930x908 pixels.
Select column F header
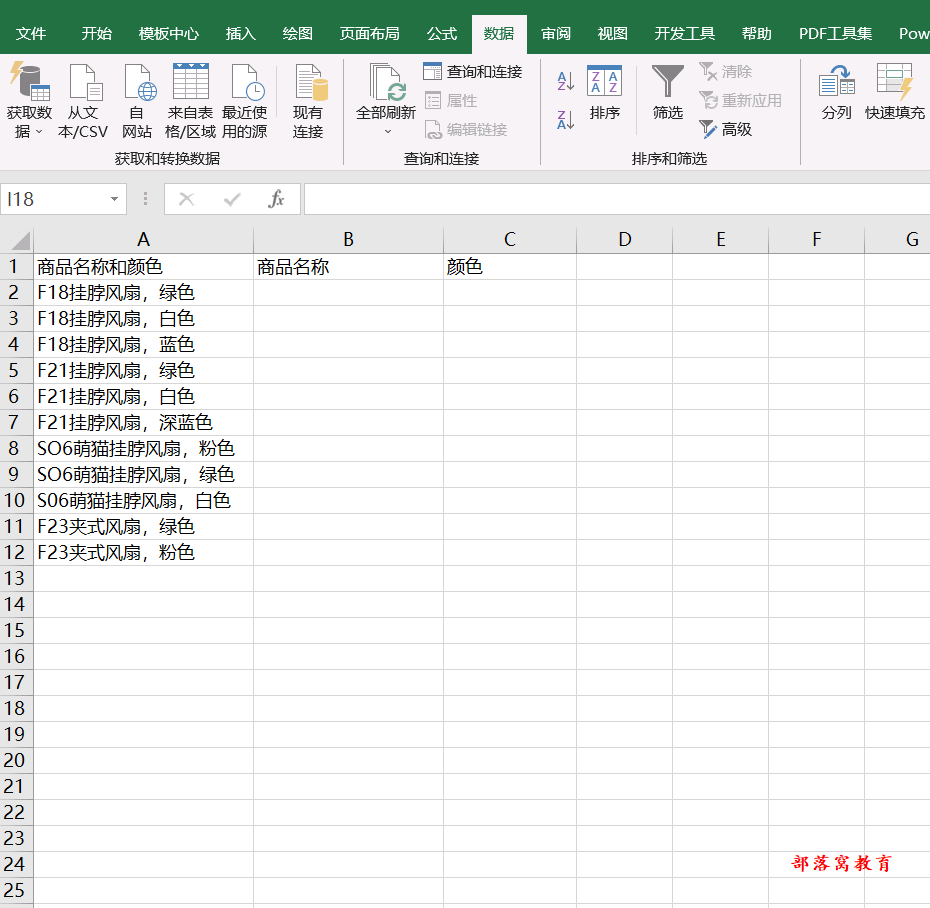pos(817,240)
